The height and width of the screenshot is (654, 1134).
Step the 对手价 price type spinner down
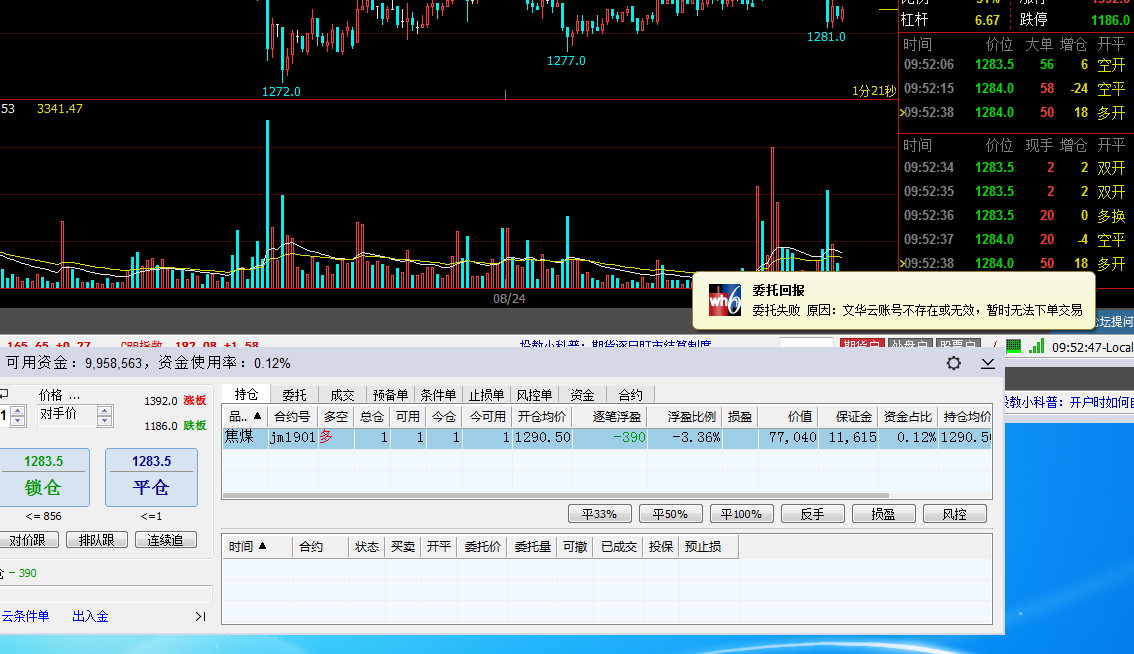104,421
